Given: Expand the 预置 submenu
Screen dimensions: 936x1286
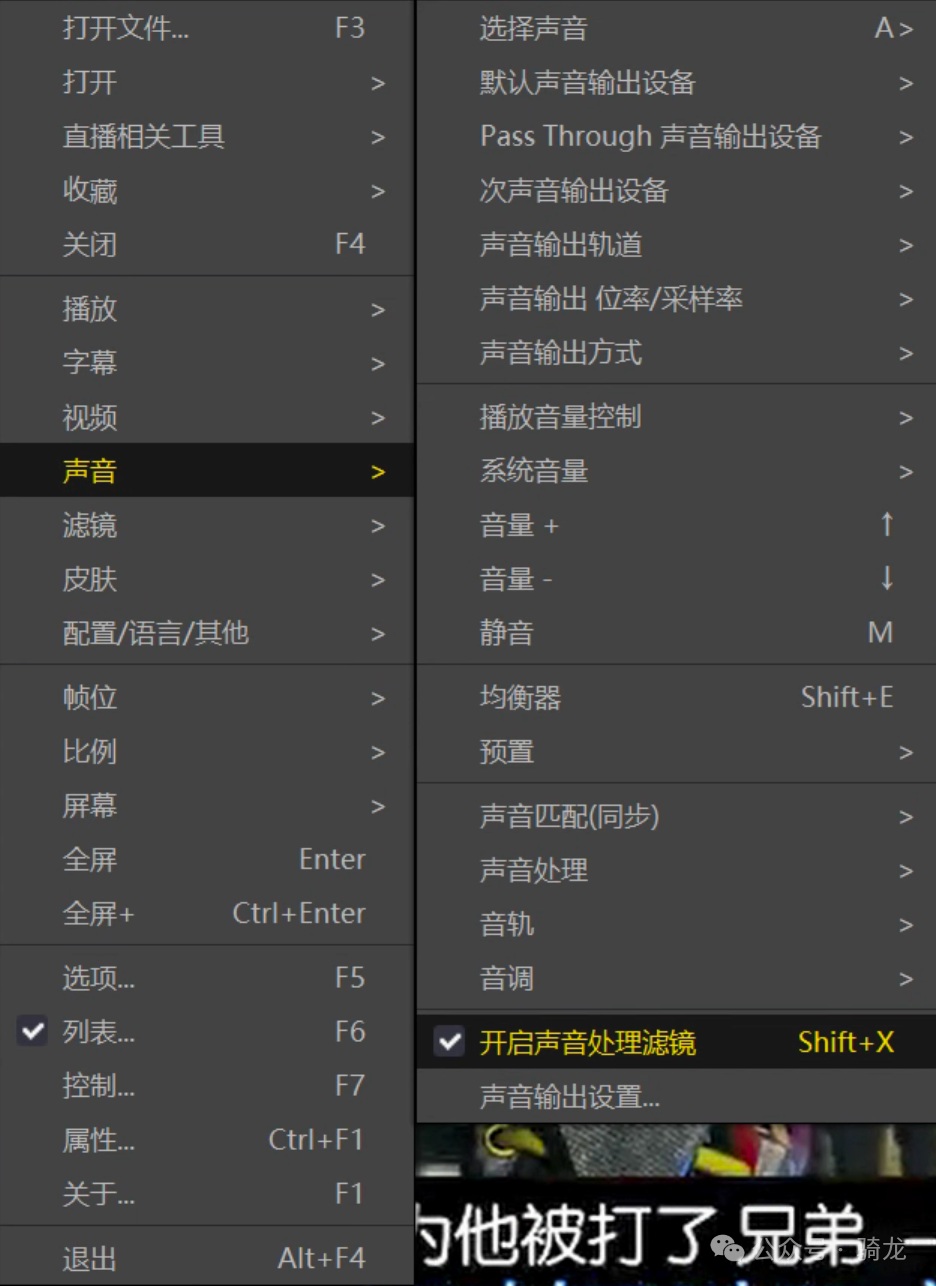Looking at the screenshot, I should tap(508, 752).
